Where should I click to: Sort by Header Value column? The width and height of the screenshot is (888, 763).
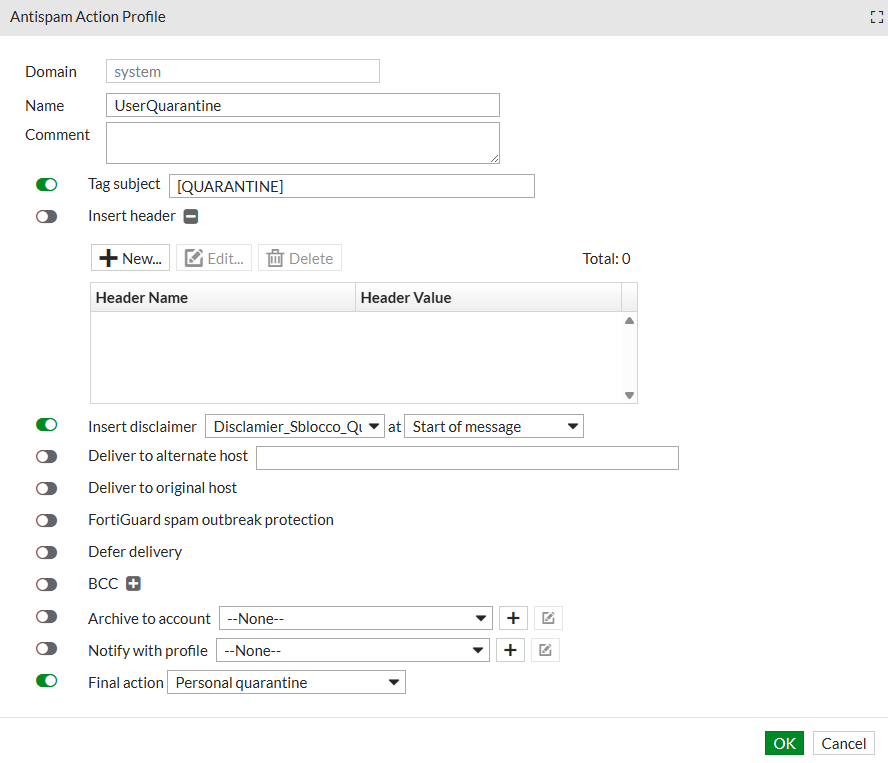(x=488, y=297)
